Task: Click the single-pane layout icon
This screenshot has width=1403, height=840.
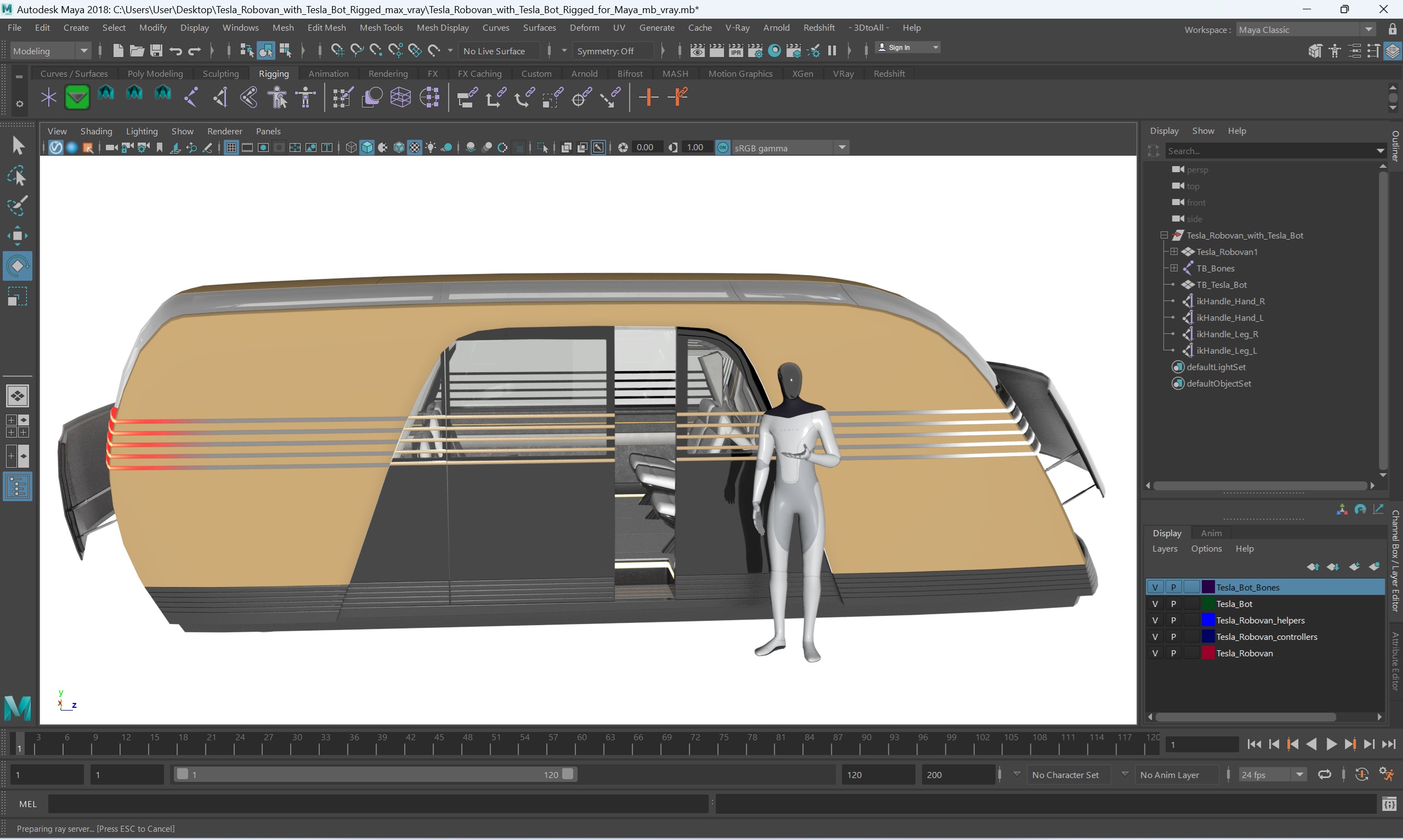Action: (x=18, y=396)
